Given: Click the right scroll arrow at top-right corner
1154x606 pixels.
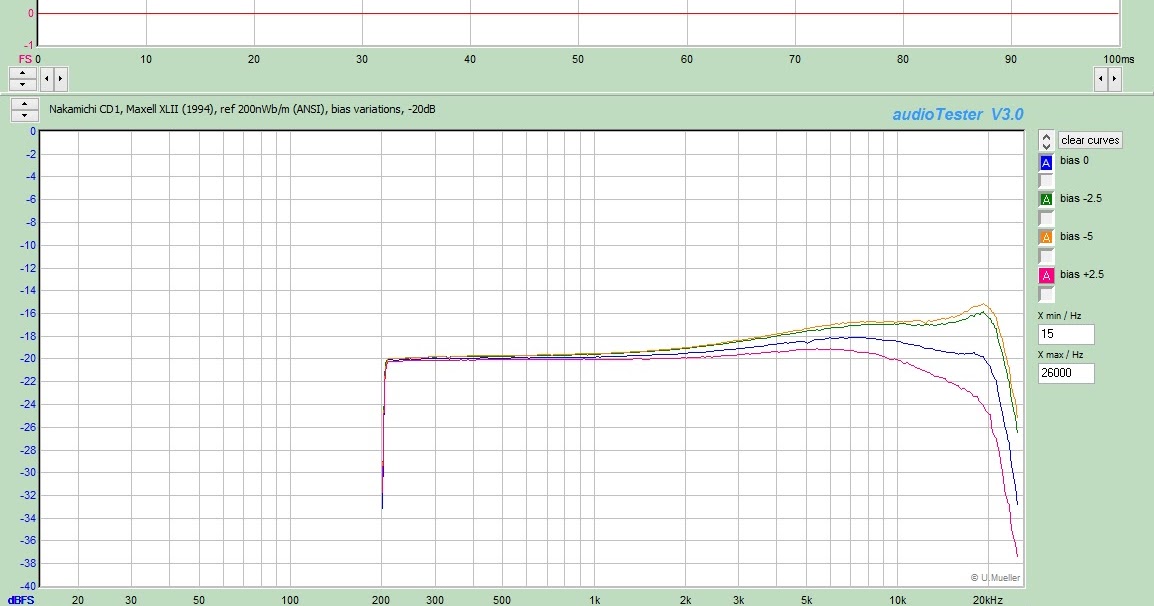Looking at the screenshot, I should [x=1116, y=77].
